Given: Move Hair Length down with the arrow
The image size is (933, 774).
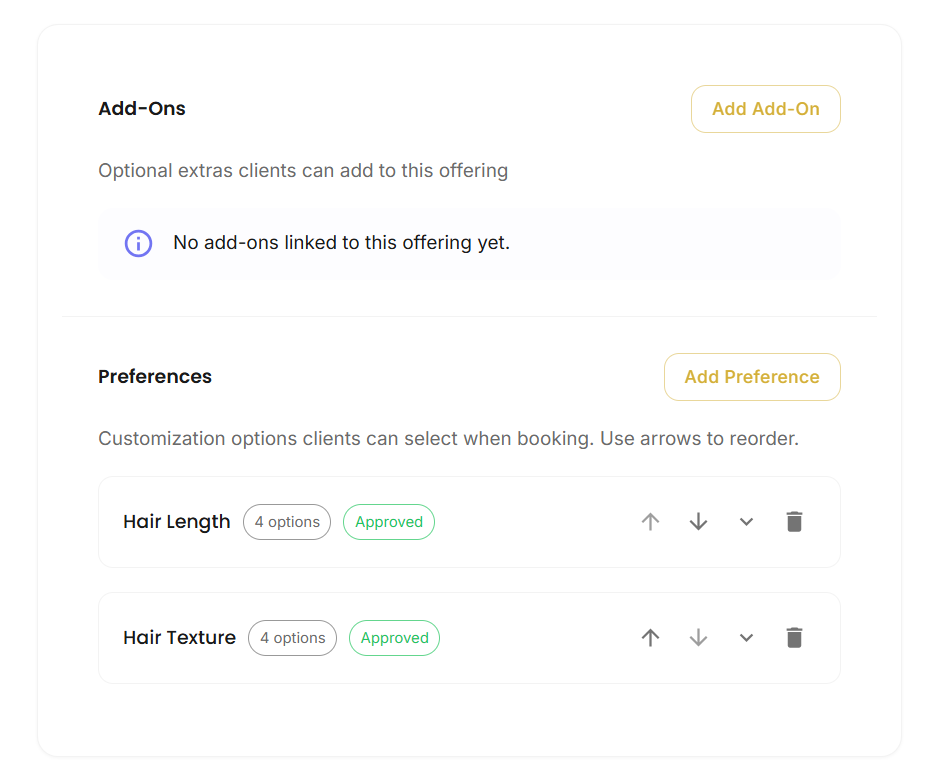Looking at the screenshot, I should (698, 522).
